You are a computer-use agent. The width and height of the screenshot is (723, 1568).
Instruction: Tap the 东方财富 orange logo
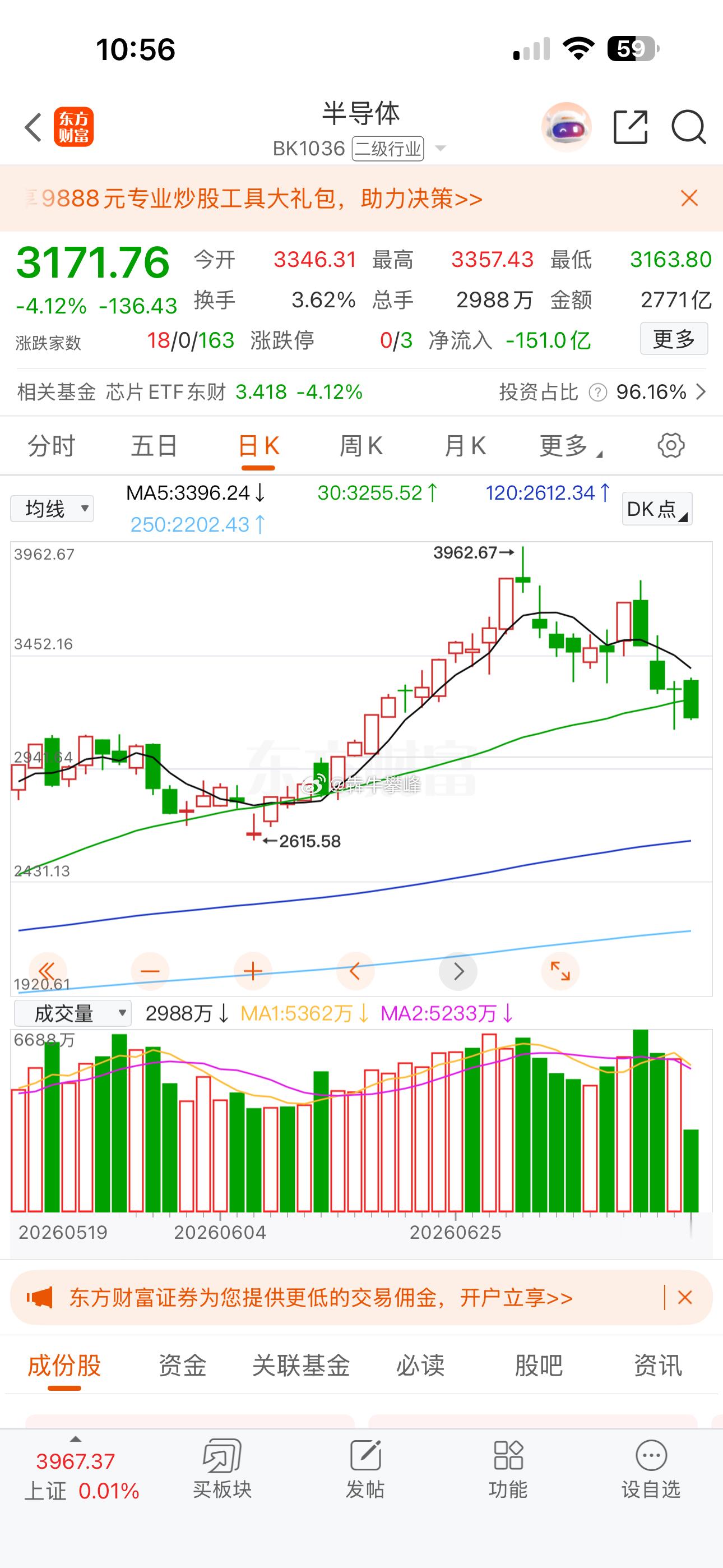pos(73,127)
